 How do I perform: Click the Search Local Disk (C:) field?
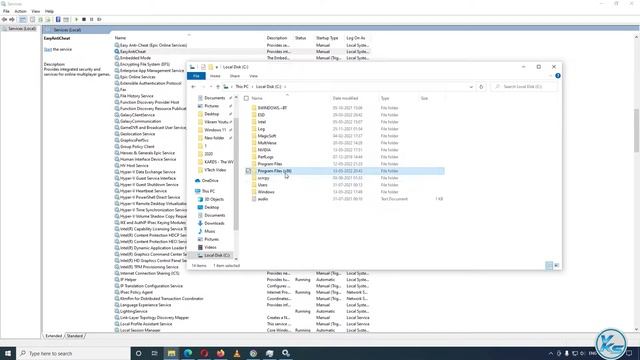coord(524,87)
